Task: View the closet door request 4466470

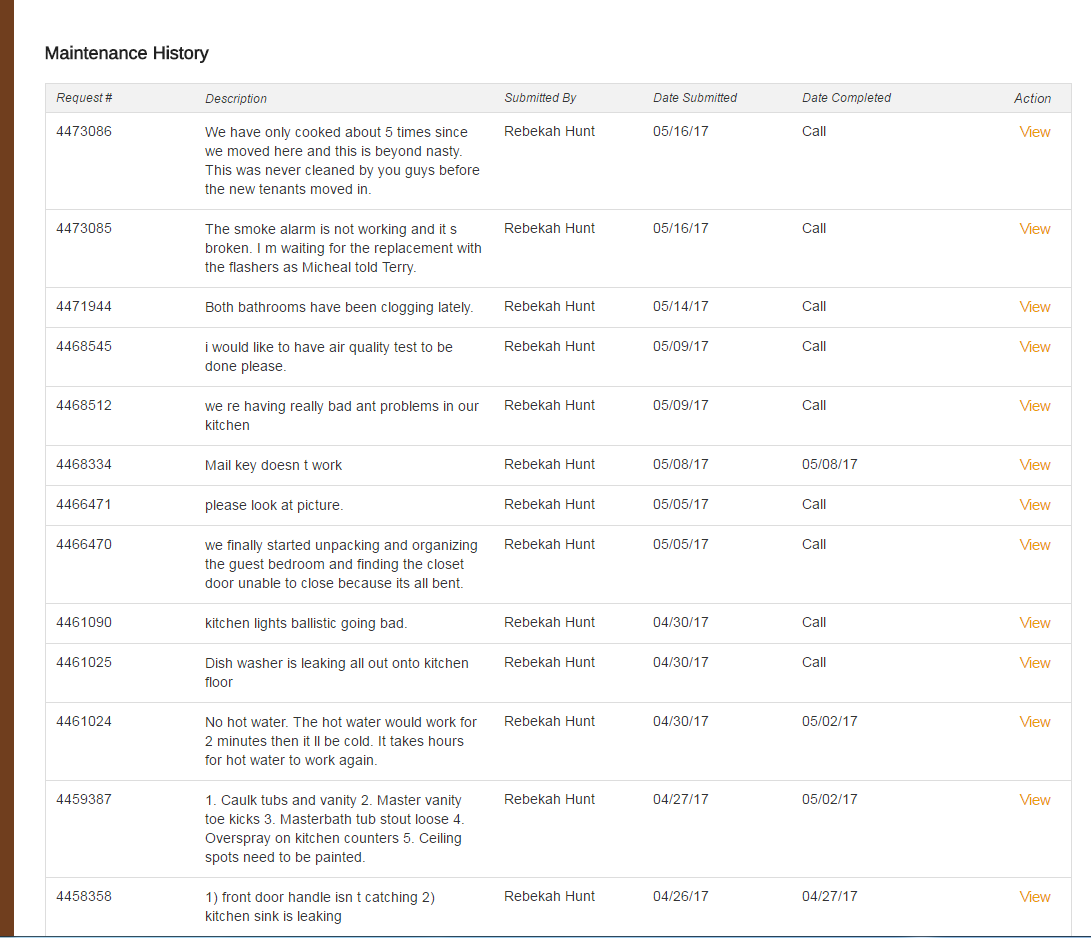Action: click(x=1034, y=545)
